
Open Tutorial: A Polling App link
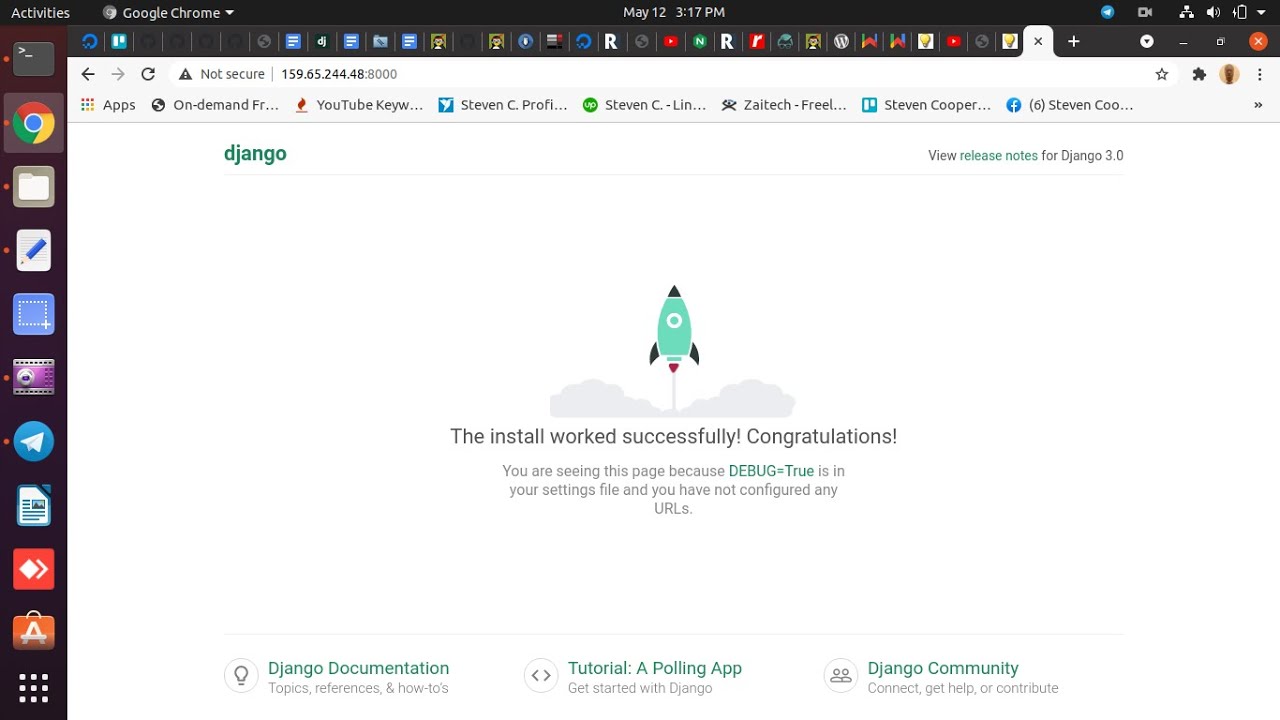point(655,668)
